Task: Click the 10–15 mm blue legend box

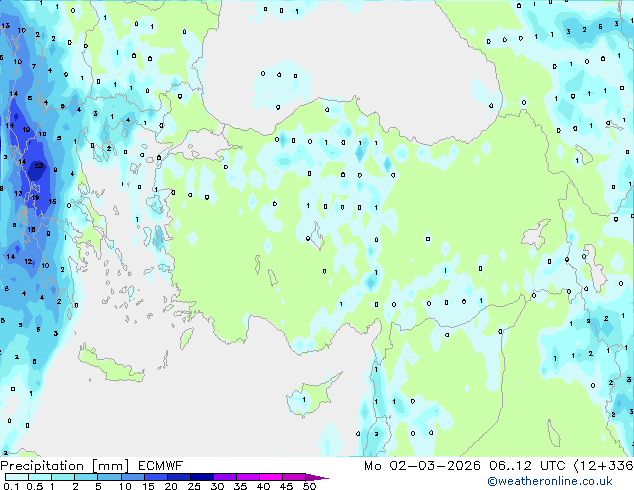Action: pyautogui.click(x=132, y=477)
